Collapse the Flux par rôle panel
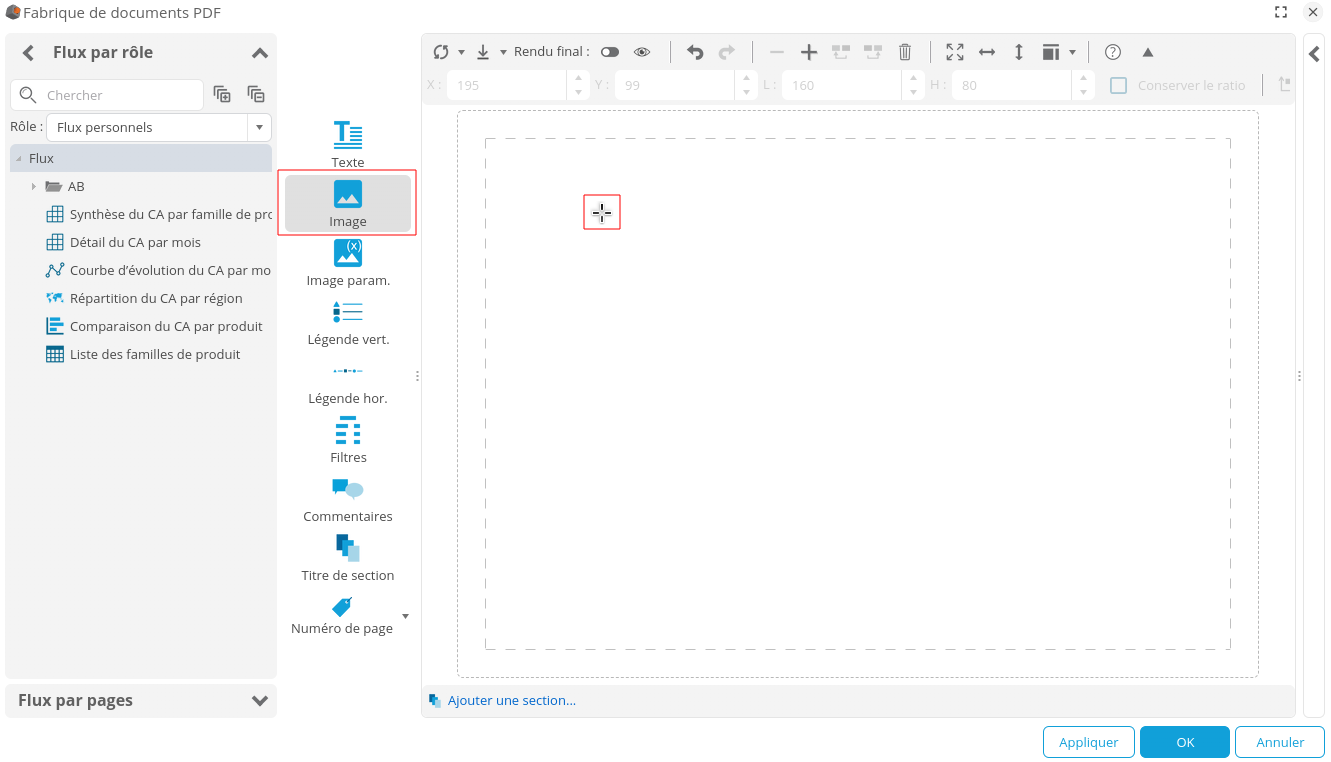Viewport: 1331px width, 762px height. [x=259, y=53]
